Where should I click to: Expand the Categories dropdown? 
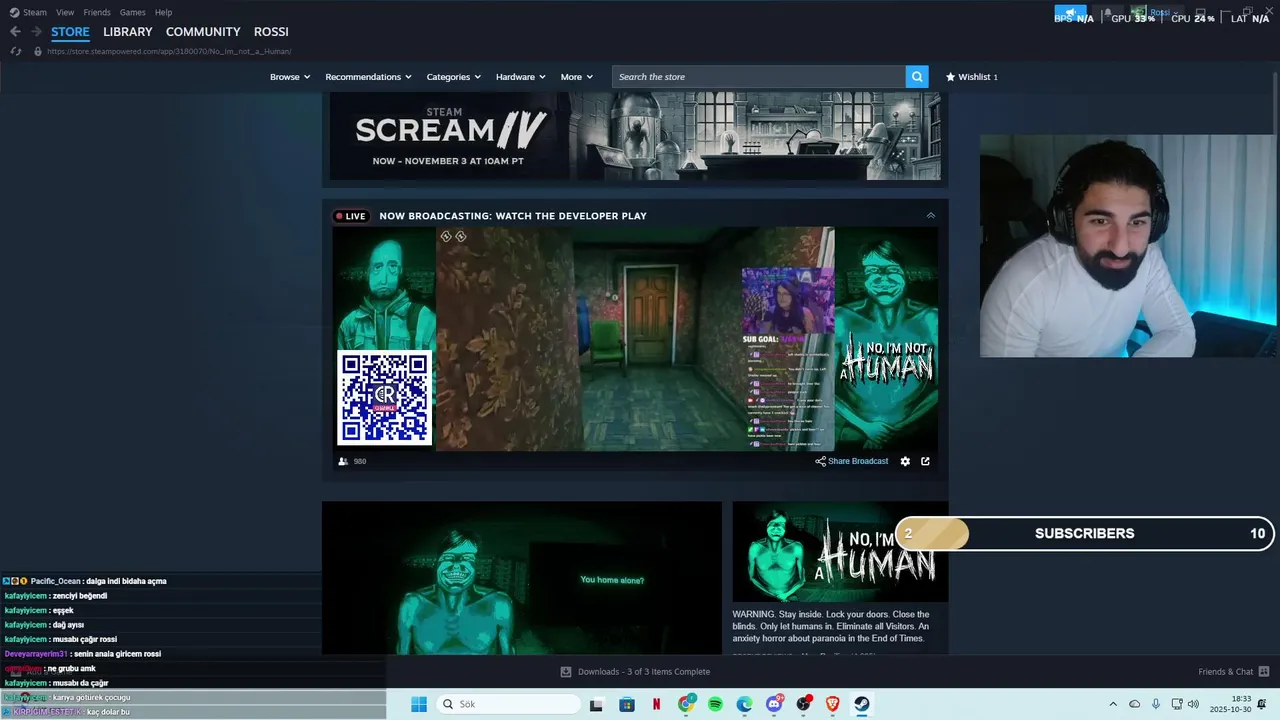[x=453, y=77]
